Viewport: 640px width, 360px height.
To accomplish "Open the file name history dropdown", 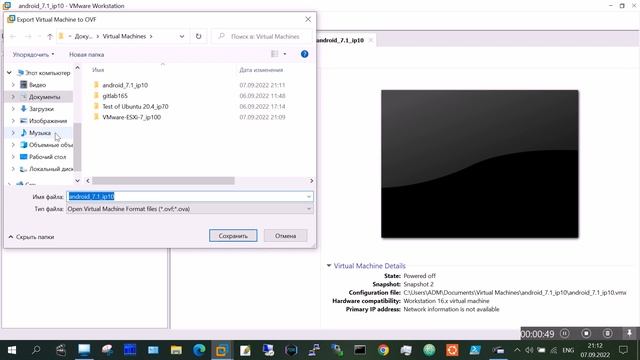I will point(309,196).
